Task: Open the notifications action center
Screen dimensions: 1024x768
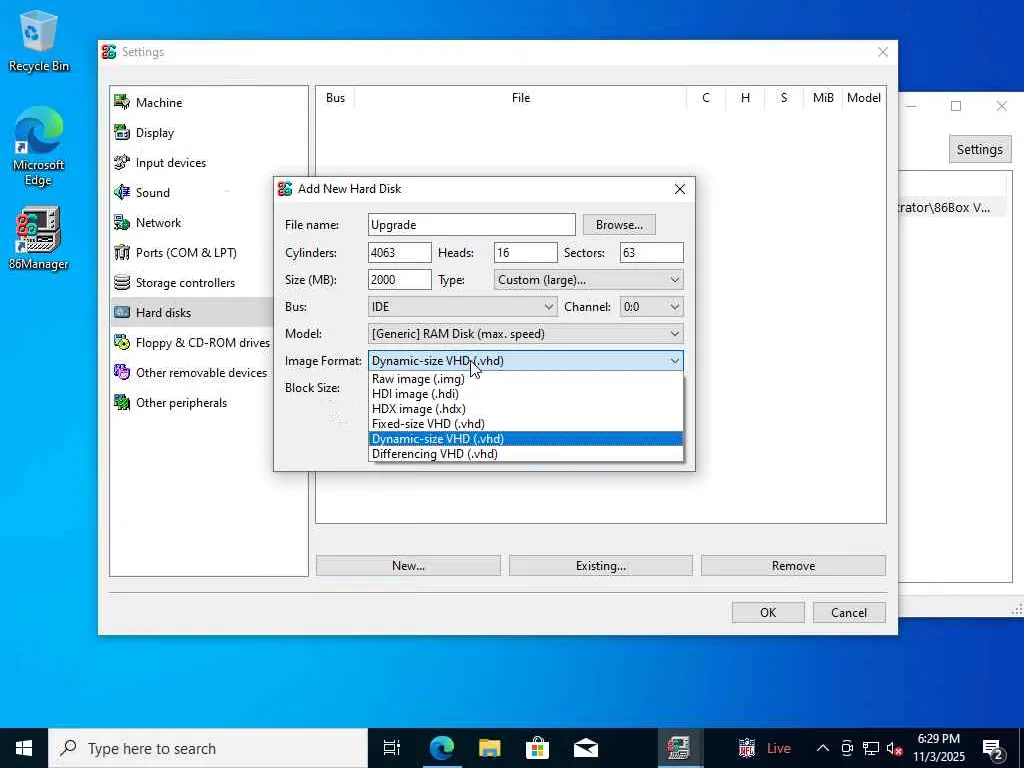Action: 993,748
